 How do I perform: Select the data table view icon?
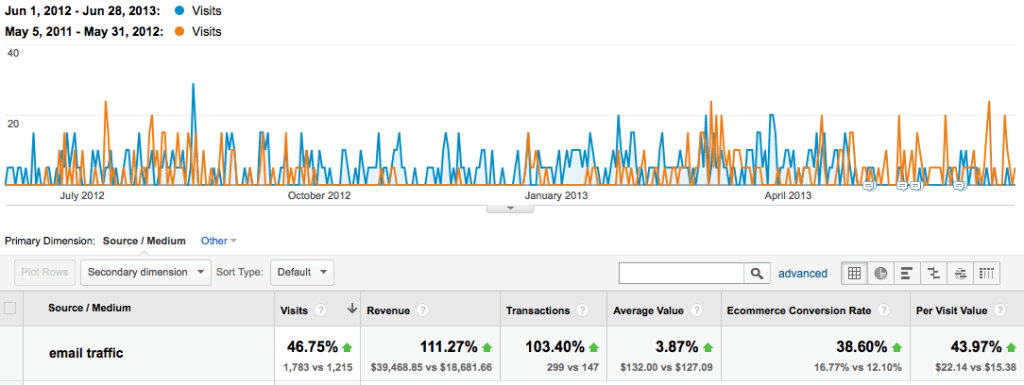(x=854, y=273)
